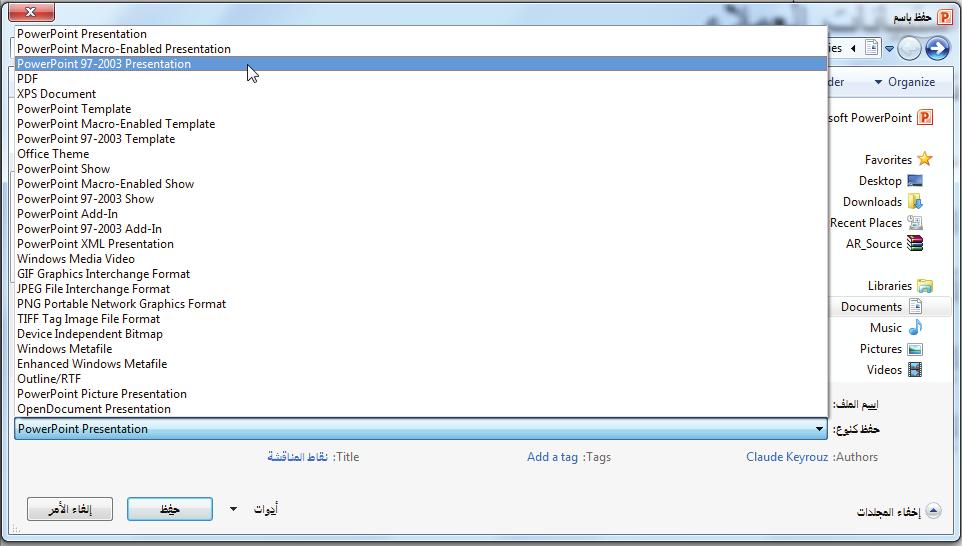Pick PowerPoint 97-2003 Show
The height and width of the screenshot is (546, 962).
421,199
